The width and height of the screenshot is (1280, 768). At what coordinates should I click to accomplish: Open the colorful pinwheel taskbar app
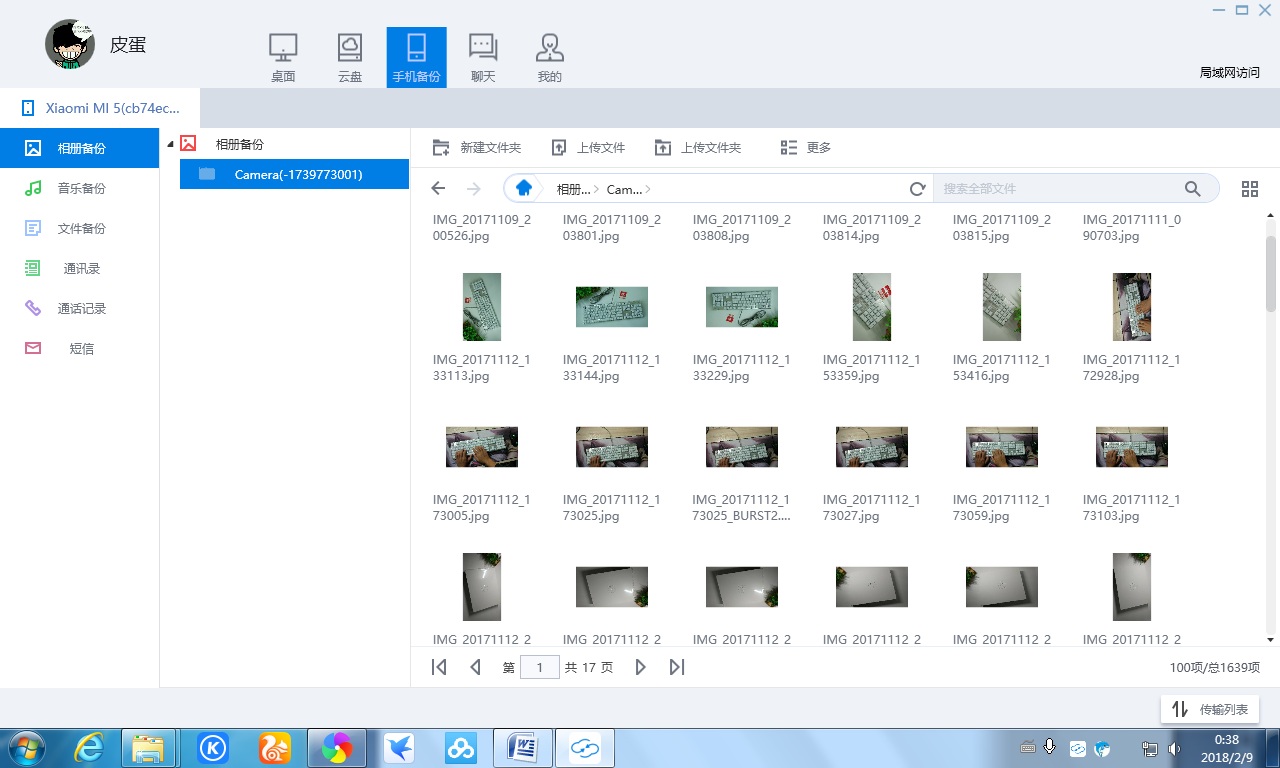click(337, 748)
